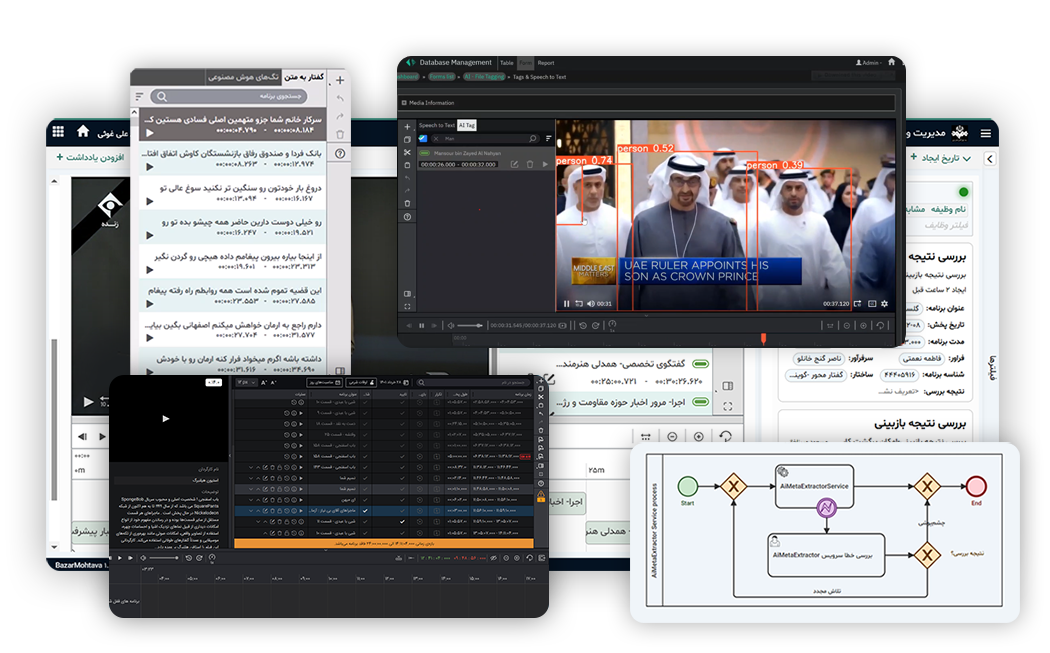Open video settings gear in the player overlay

(885, 303)
